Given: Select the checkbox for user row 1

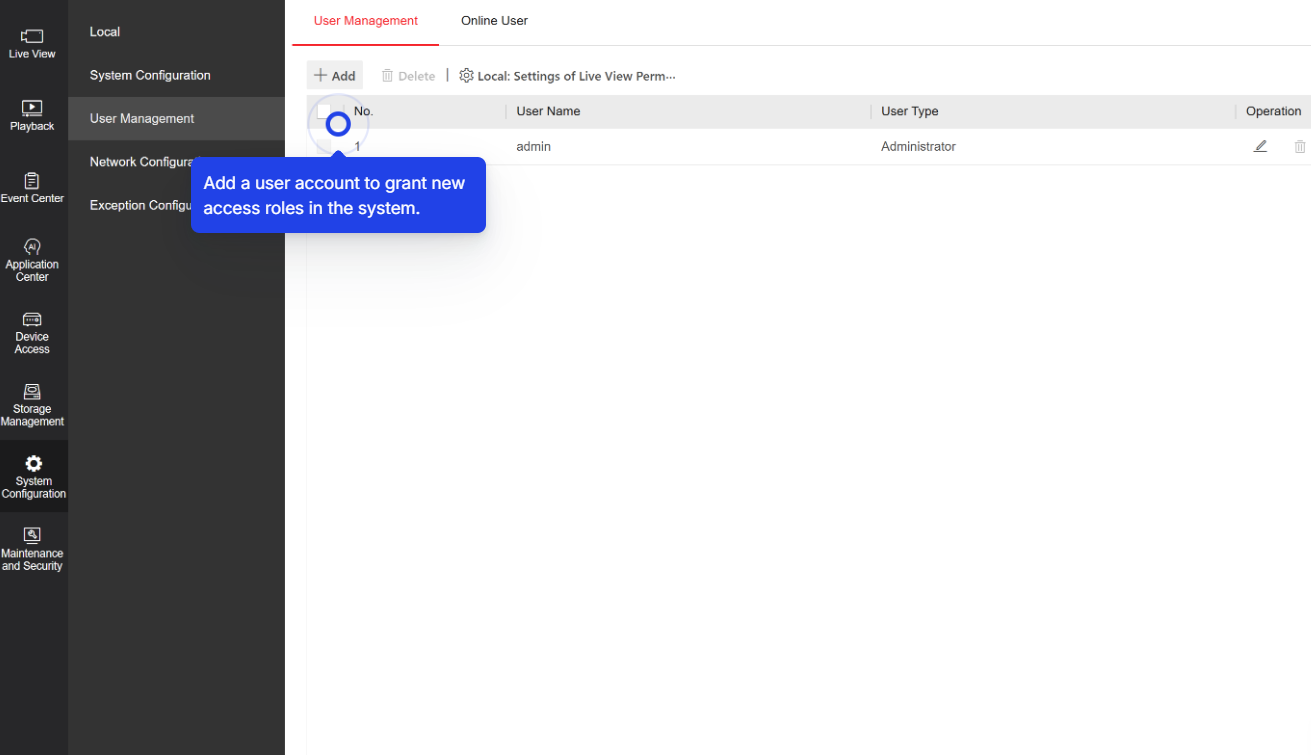Looking at the screenshot, I should tap(324, 146).
